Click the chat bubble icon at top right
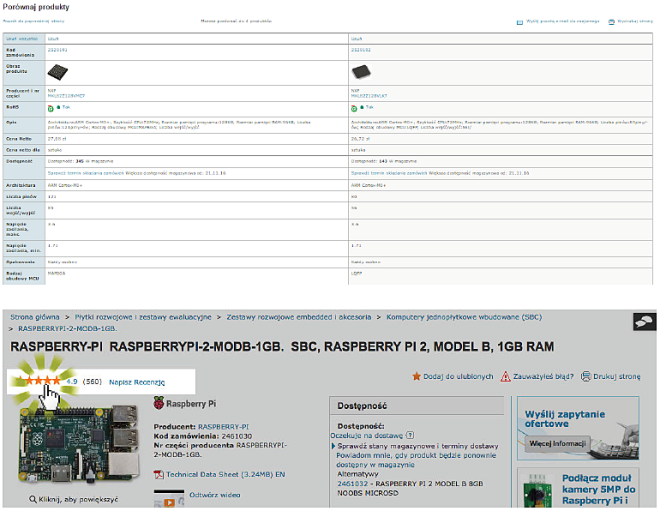 [645, 322]
